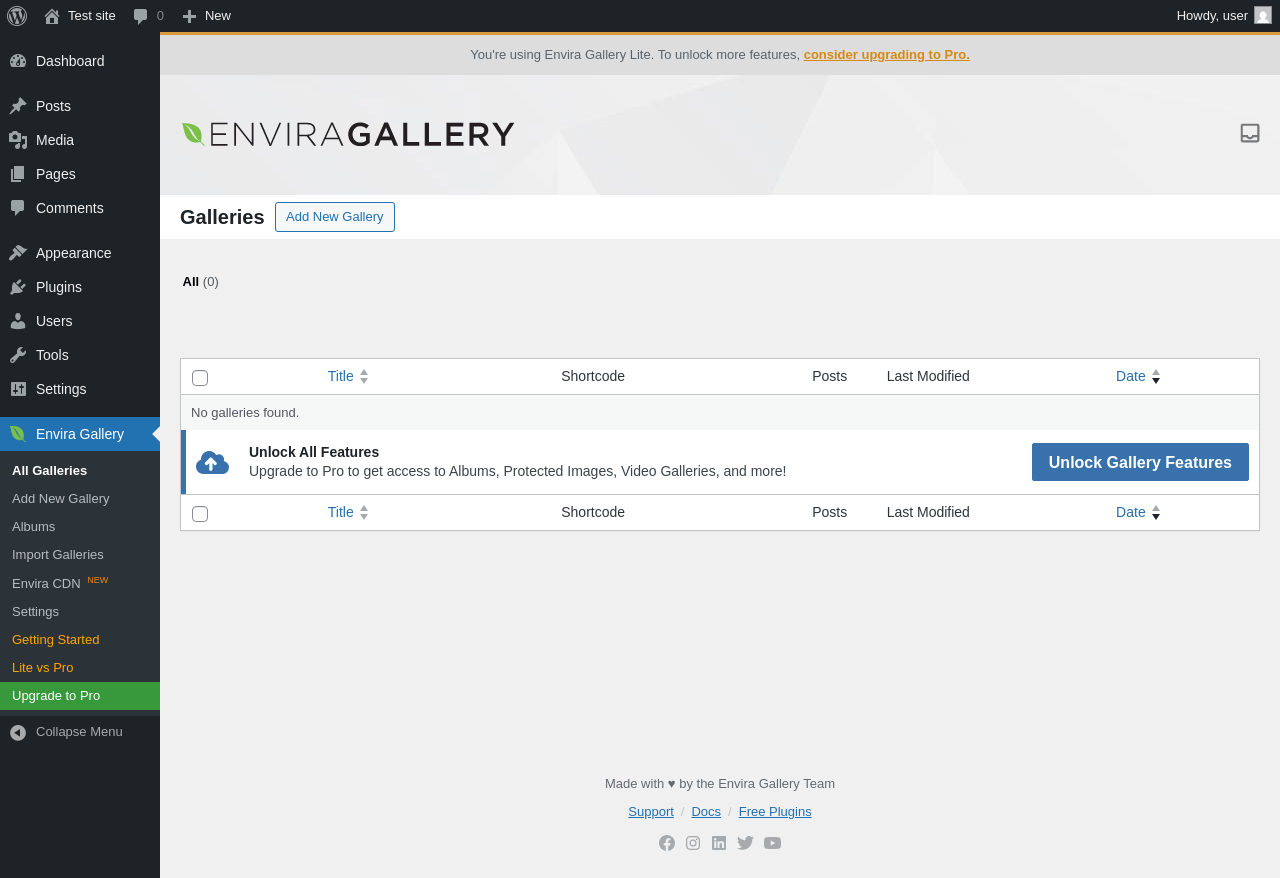The height and width of the screenshot is (878, 1280).
Task: Click the plus icon beside New
Action: [x=189, y=16]
